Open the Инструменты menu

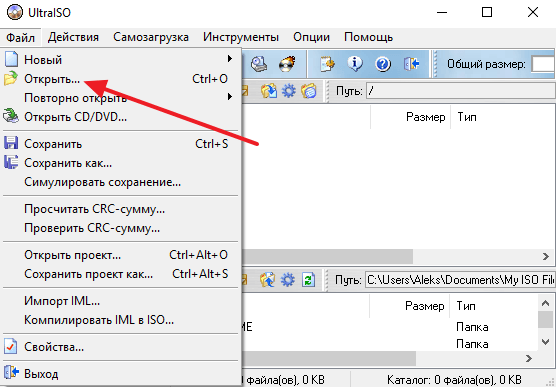coord(241,37)
